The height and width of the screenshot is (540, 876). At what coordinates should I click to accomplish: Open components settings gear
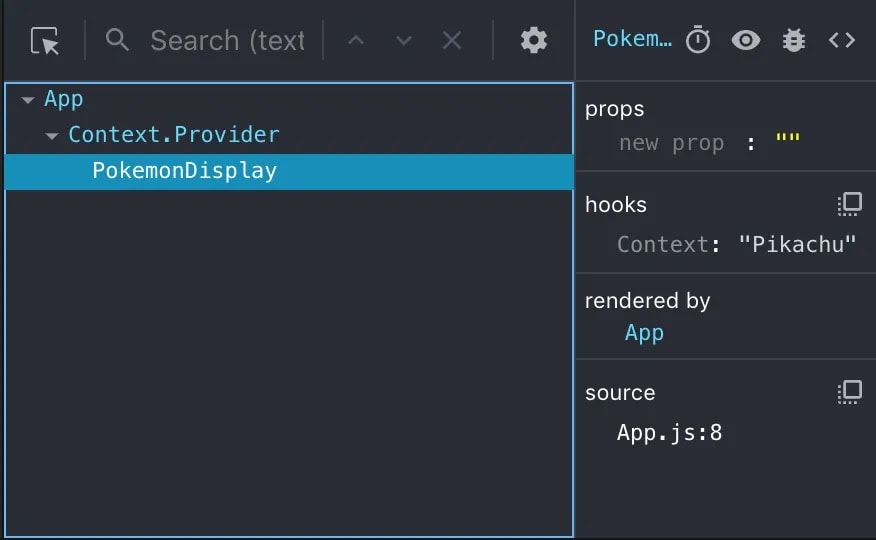click(534, 40)
